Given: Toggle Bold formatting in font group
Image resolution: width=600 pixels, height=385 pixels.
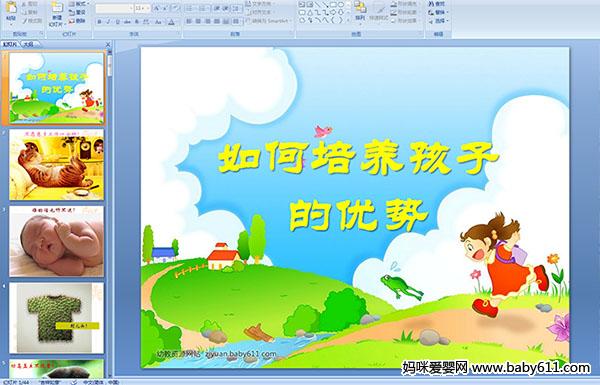Looking at the screenshot, I should pos(99,22).
